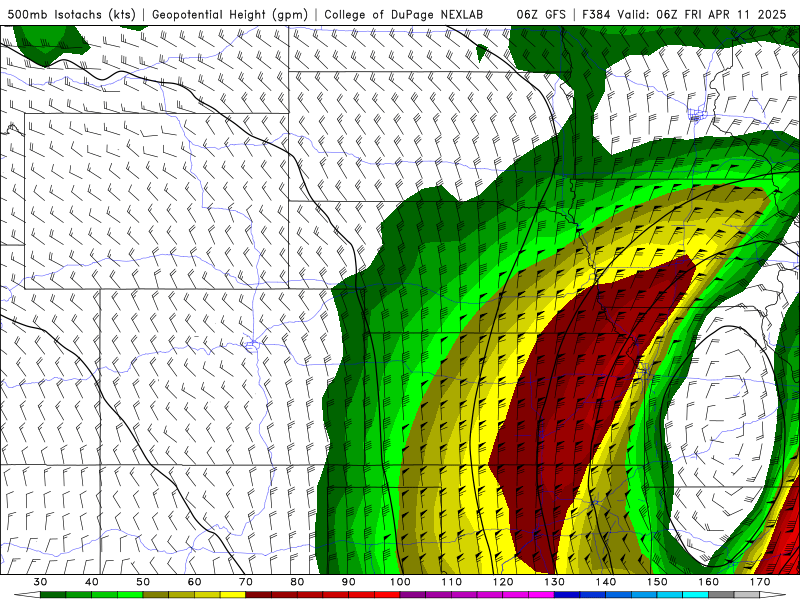Click the '130' legend scale label
This screenshot has width=800, height=600.
click(x=554, y=582)
